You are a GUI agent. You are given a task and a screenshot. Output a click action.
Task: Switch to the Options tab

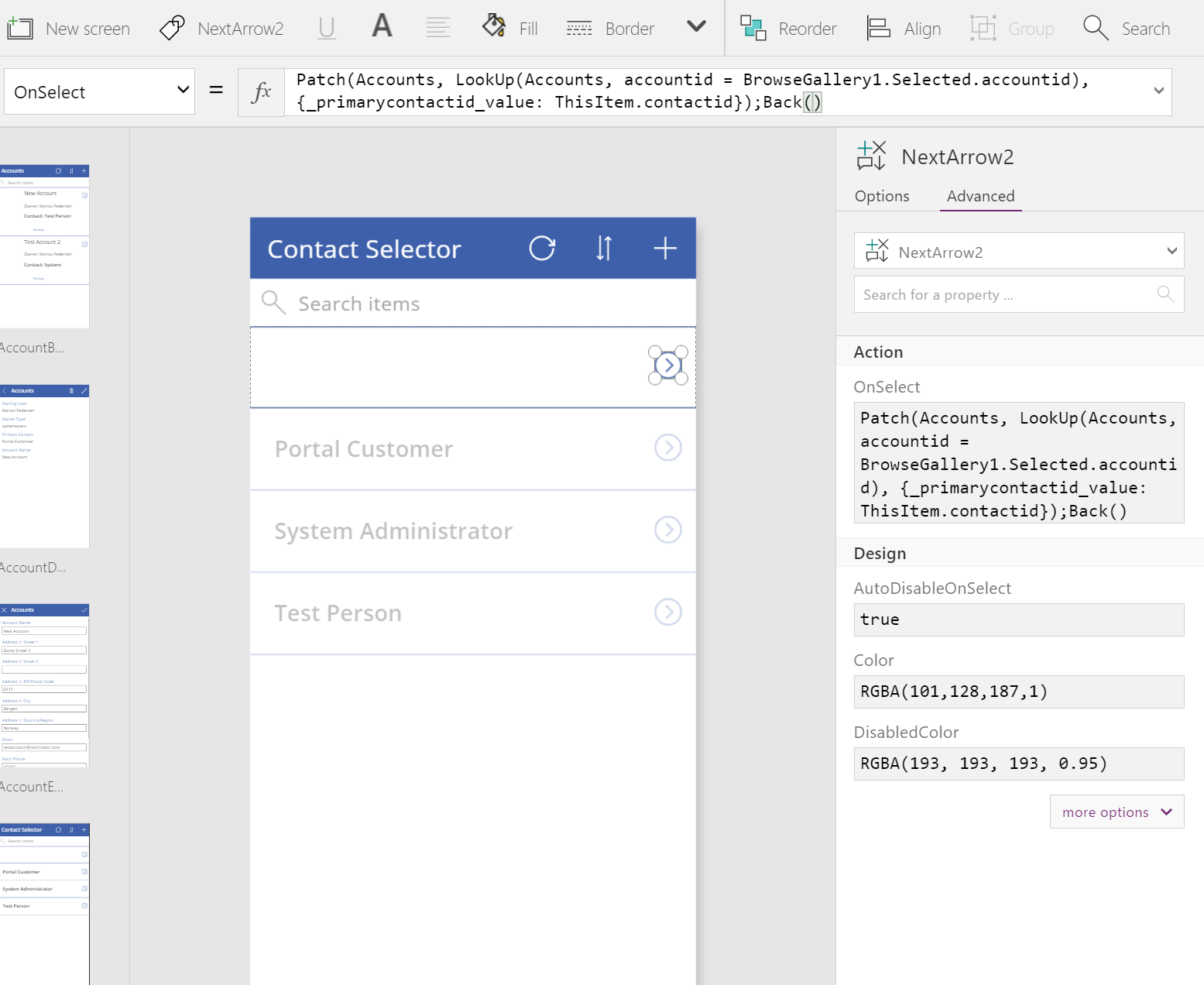882,196
